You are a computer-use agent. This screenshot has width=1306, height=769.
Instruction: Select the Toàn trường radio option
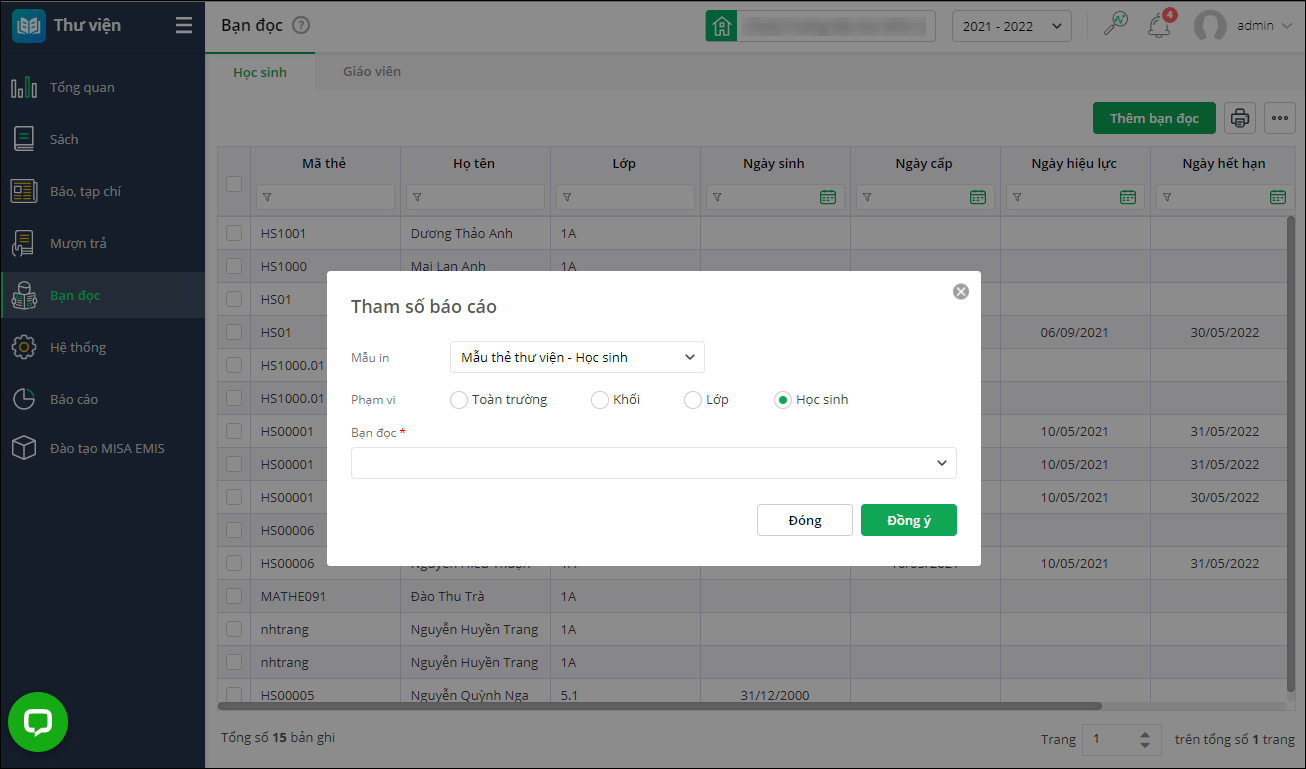tap(459, 400)
